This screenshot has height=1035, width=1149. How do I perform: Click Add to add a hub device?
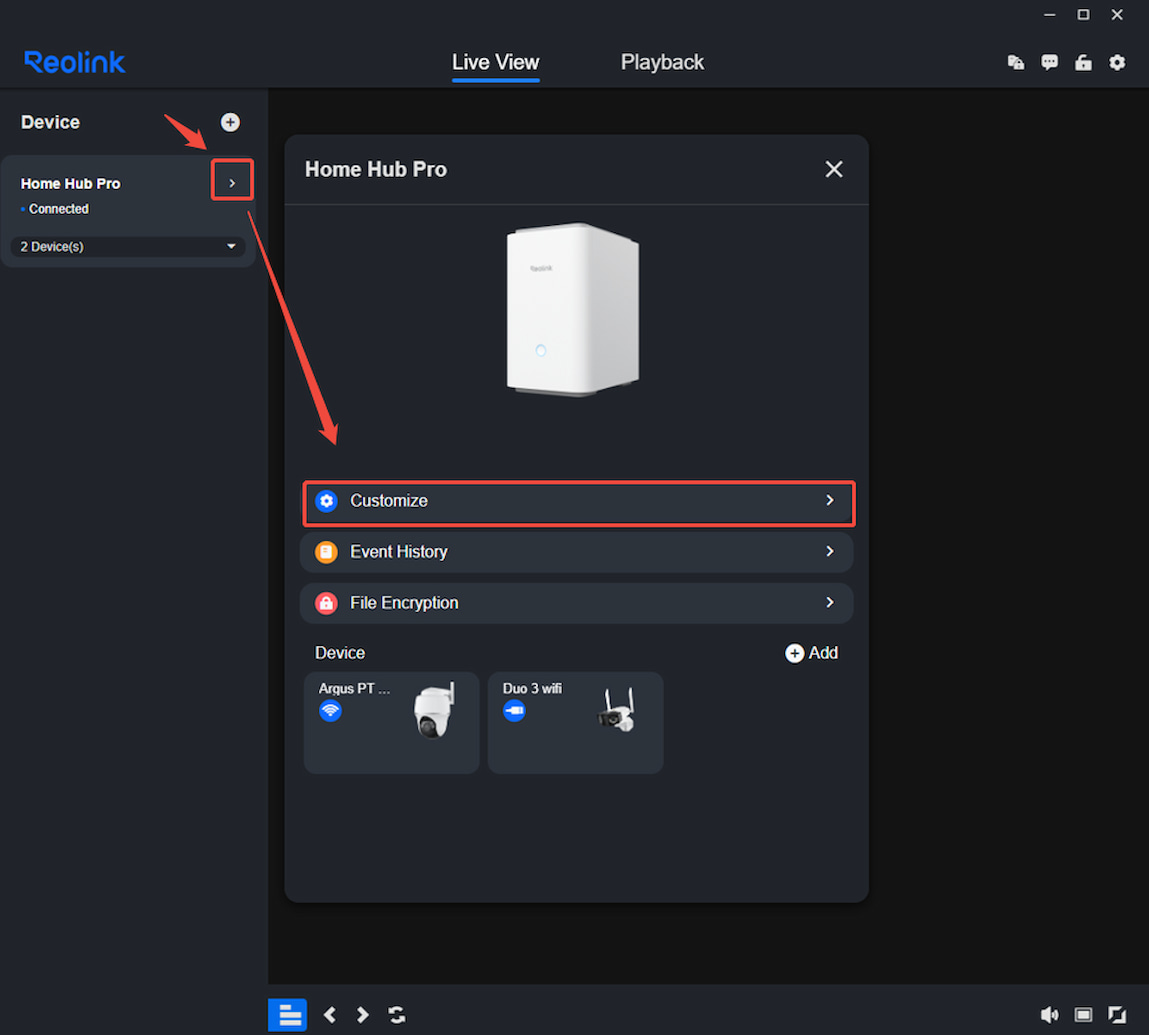(x=811, y=653)
